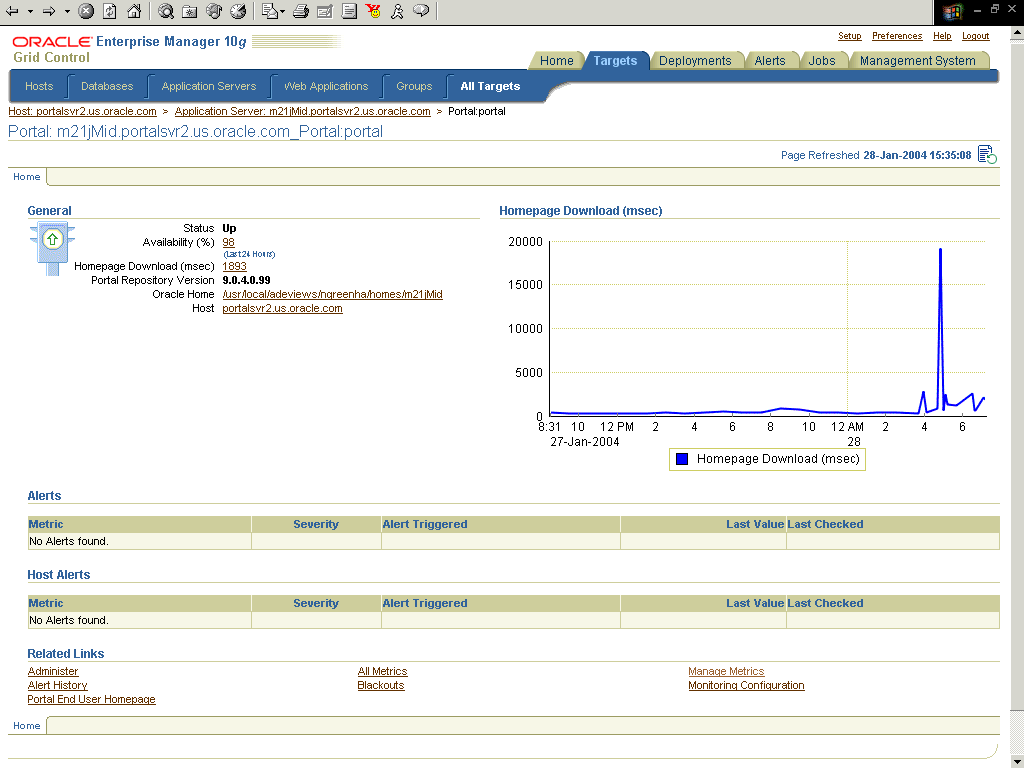Open the Alert History link
The width and height of the screenshot is (1024, 768).
[x=57, y=685]
